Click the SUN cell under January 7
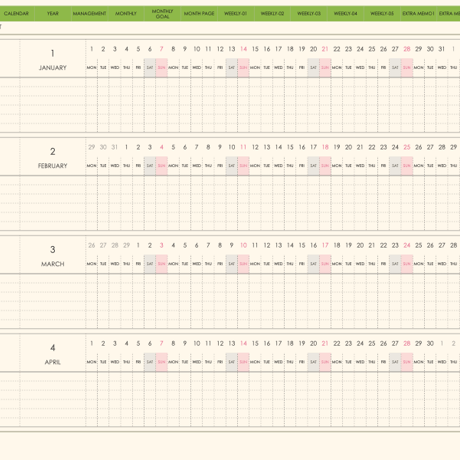 (162, 68)
